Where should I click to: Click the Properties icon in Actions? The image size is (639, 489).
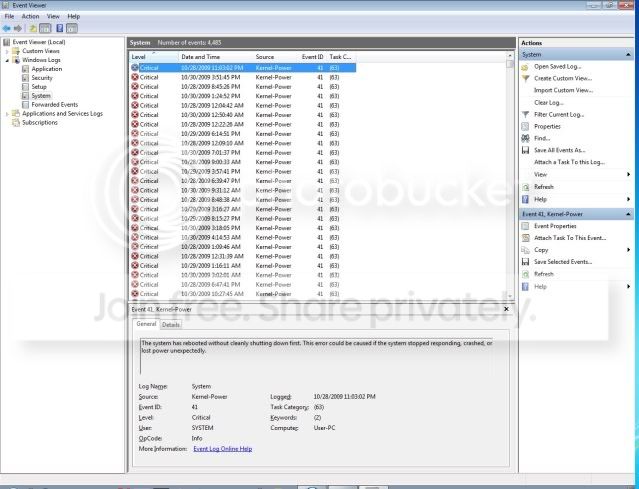(x=525, y=126)
